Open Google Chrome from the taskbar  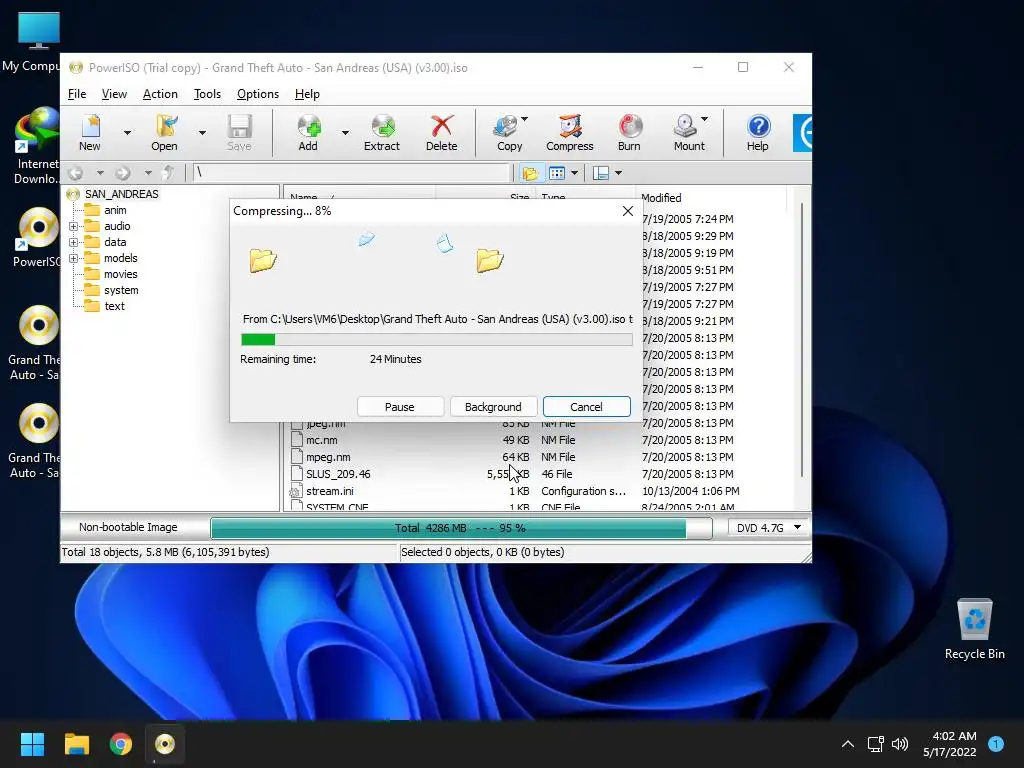121,744
